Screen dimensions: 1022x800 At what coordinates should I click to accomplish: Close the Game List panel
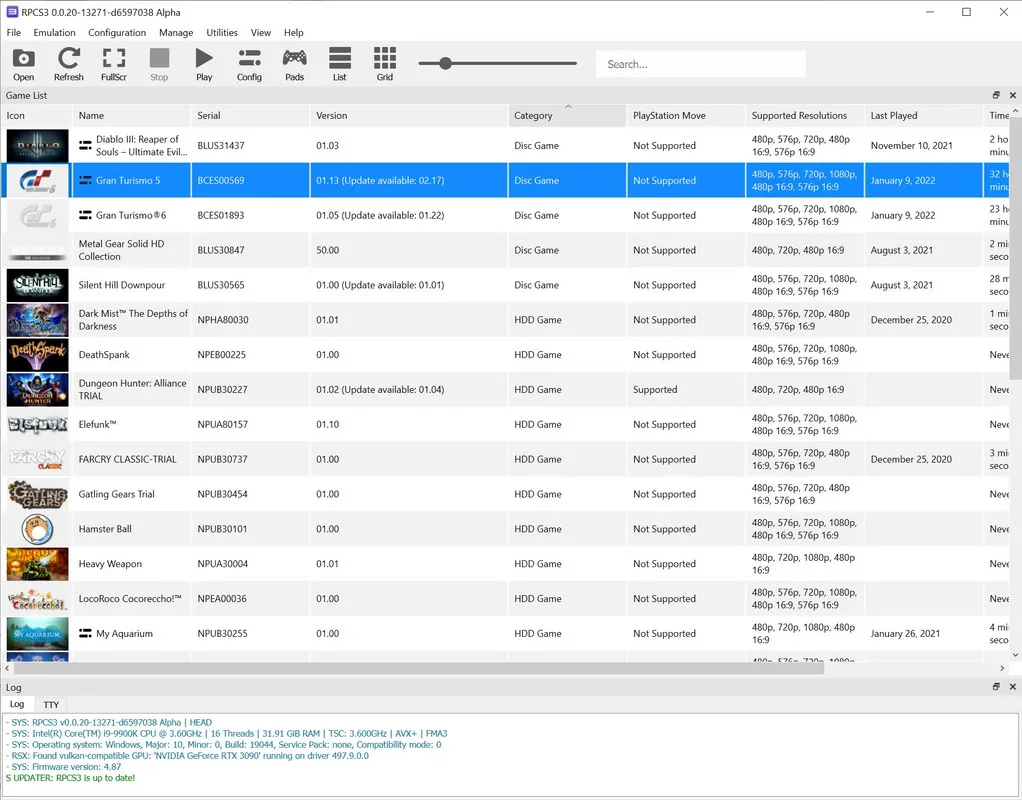pos(1012,95)
